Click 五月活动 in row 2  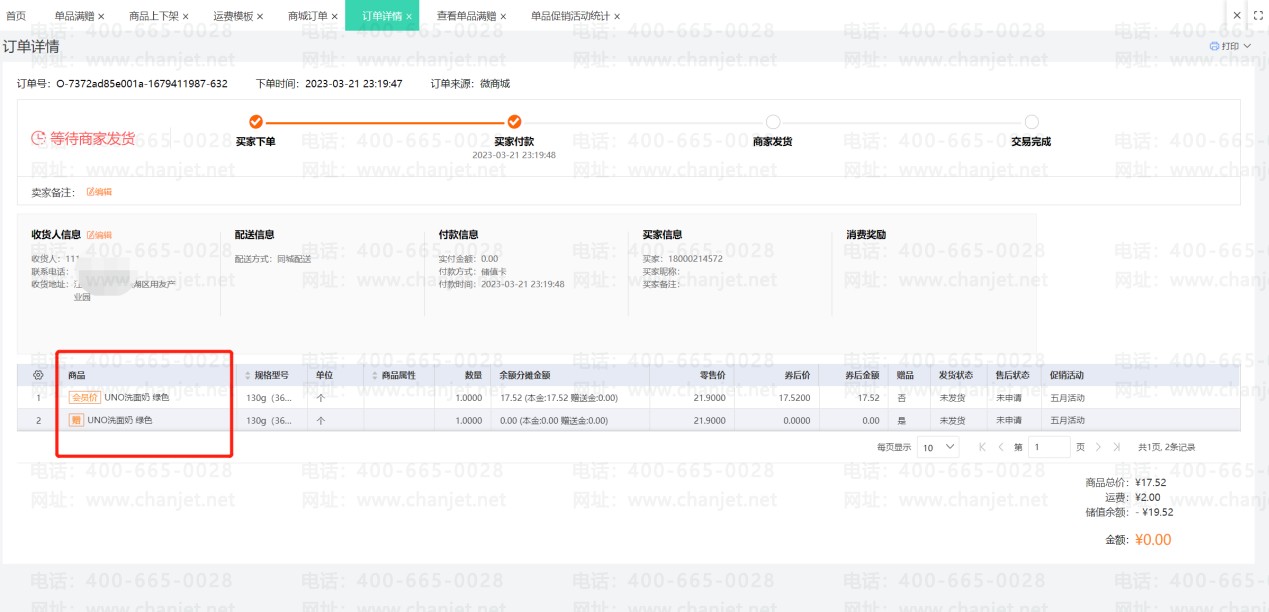[1067, 421]
